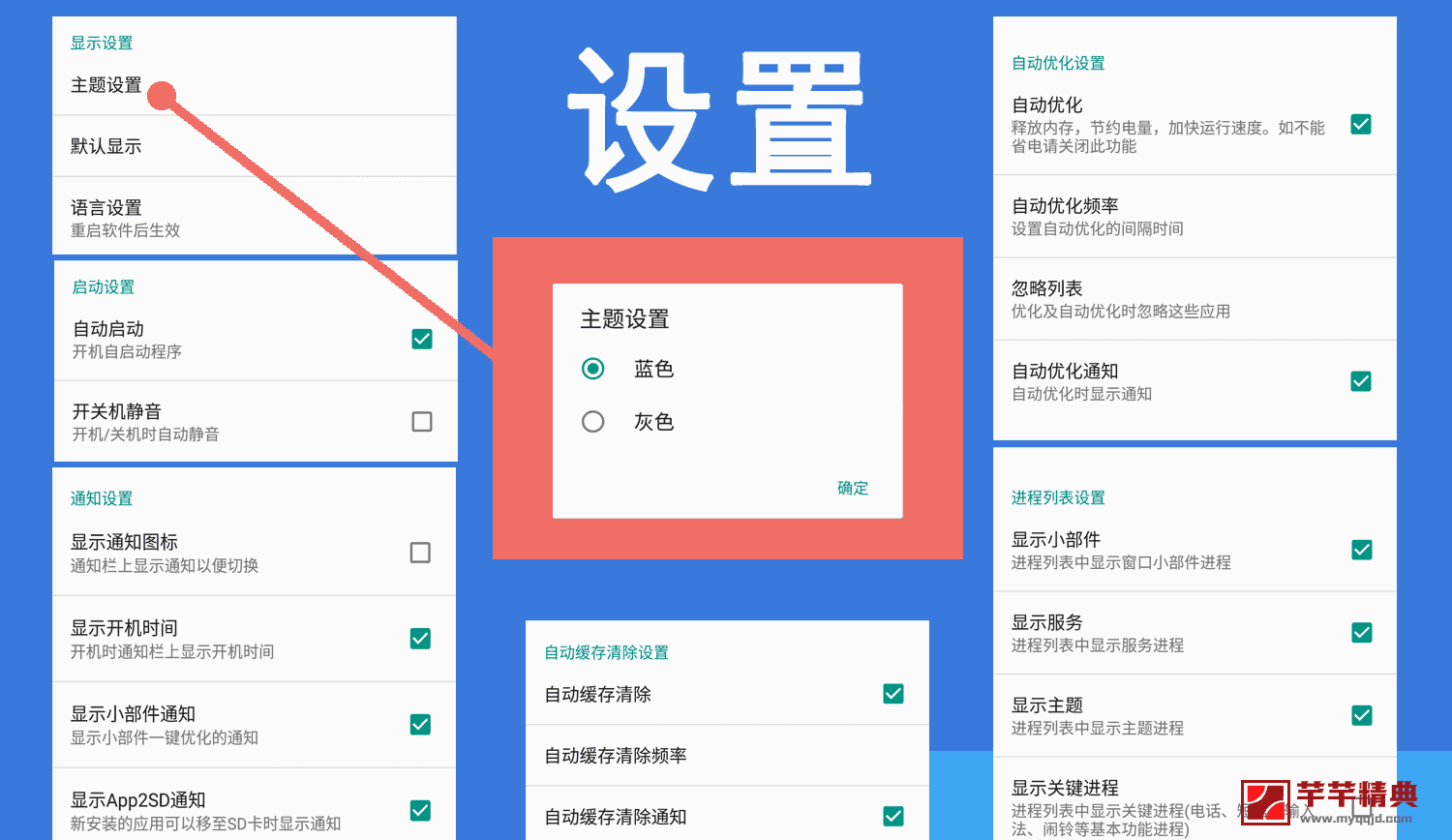Confirm theme dialog with 确定
Screen dimensions: 1452x840
(x=853, y=488)
